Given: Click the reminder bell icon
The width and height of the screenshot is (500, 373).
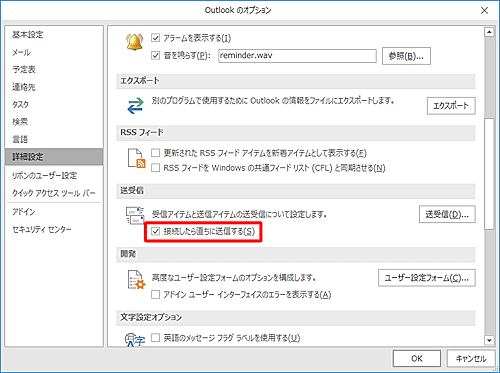Looking at the screenshot, I should pyautogui.click(x=134, y=42).
